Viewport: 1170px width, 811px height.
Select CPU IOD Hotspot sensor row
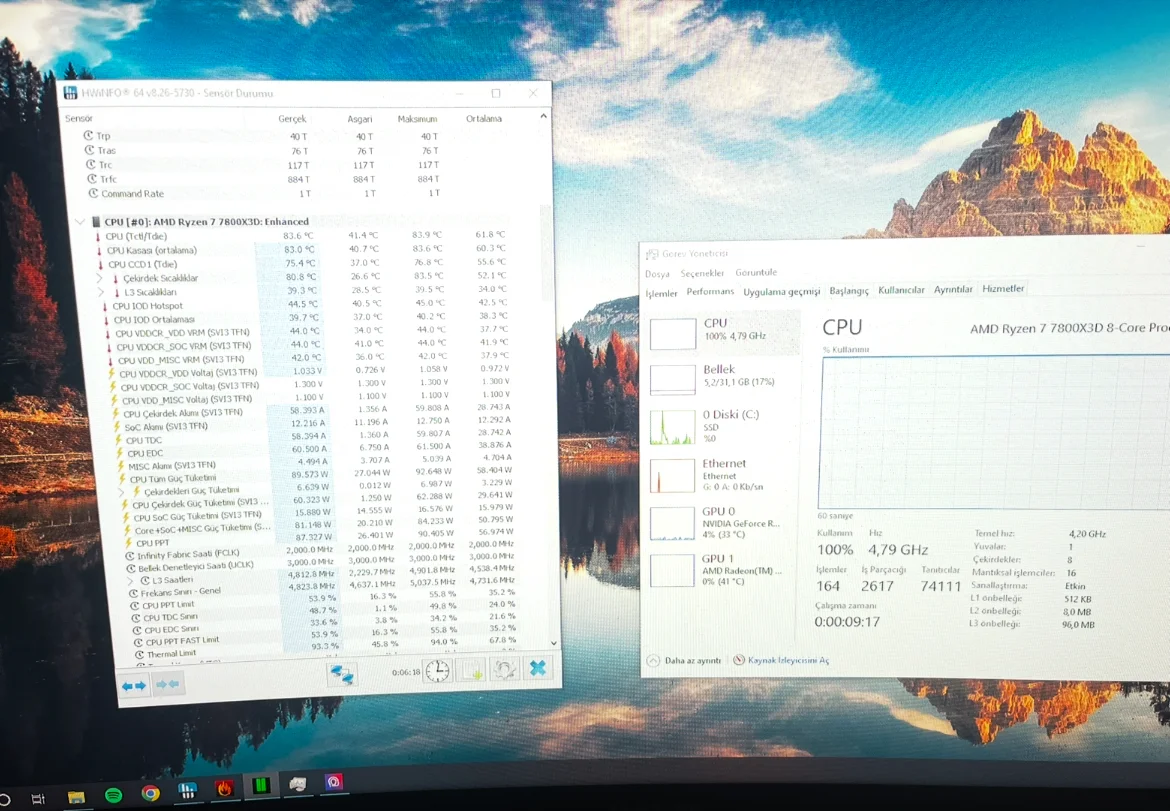(x=307, y=304)
